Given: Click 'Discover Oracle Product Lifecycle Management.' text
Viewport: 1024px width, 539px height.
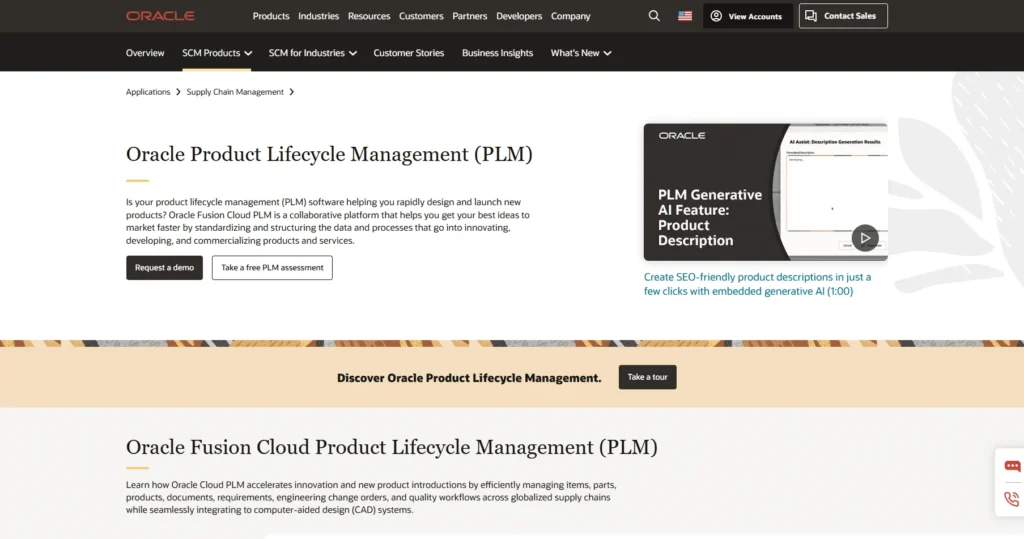Looking at the screenshot, I should point(469,378).
